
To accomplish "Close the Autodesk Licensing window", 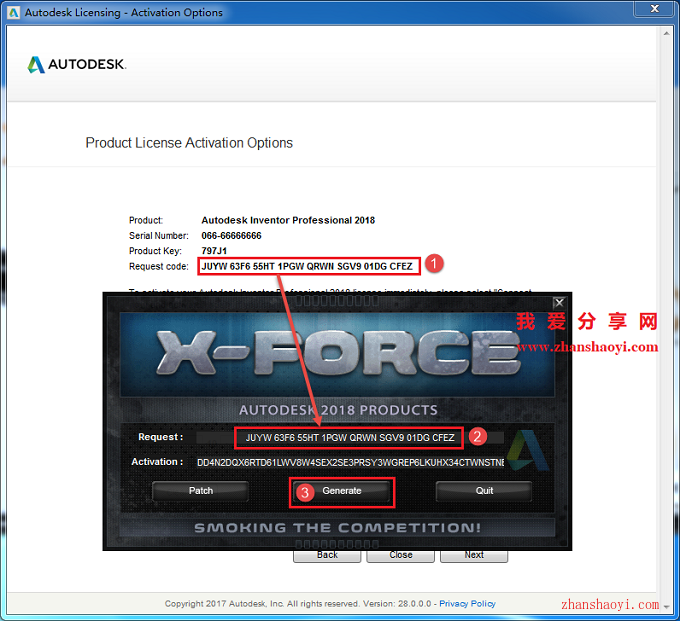I will 654,9.
